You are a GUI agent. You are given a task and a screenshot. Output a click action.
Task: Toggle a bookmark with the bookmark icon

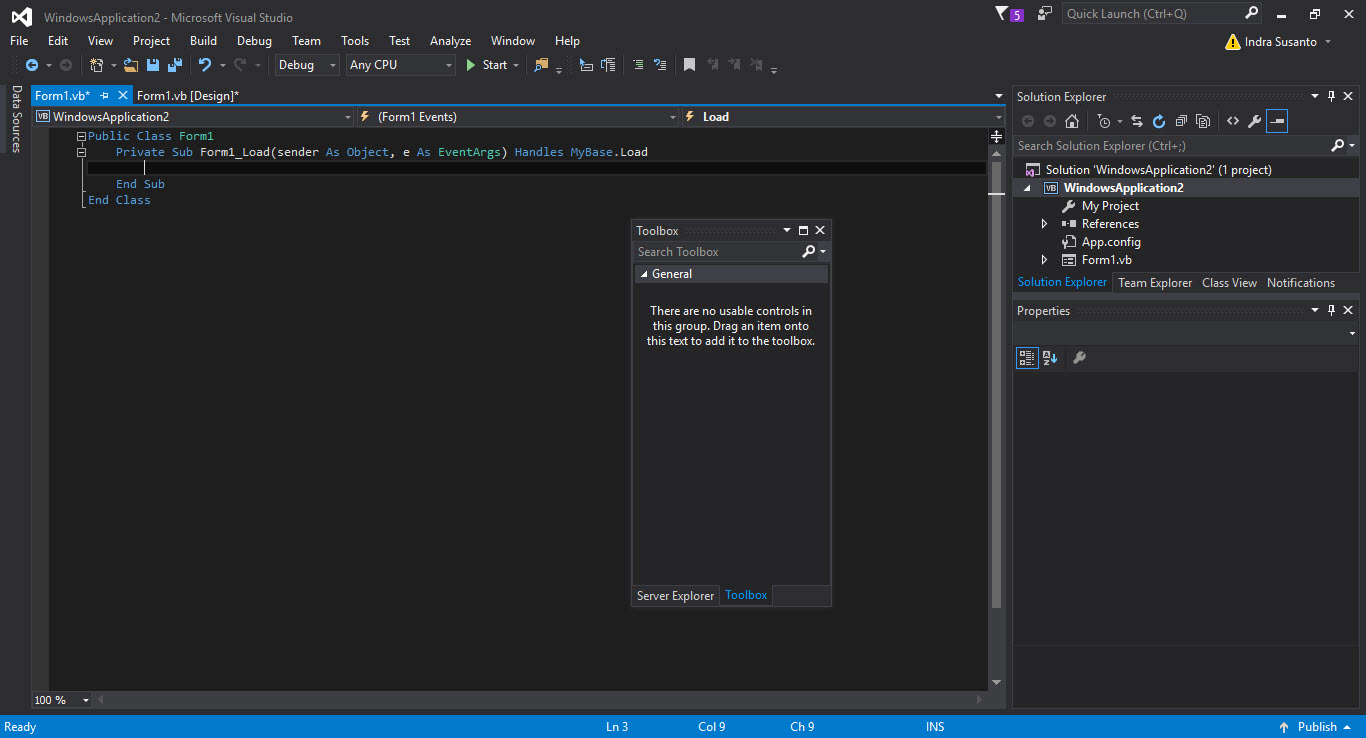[x=688, y=65]
